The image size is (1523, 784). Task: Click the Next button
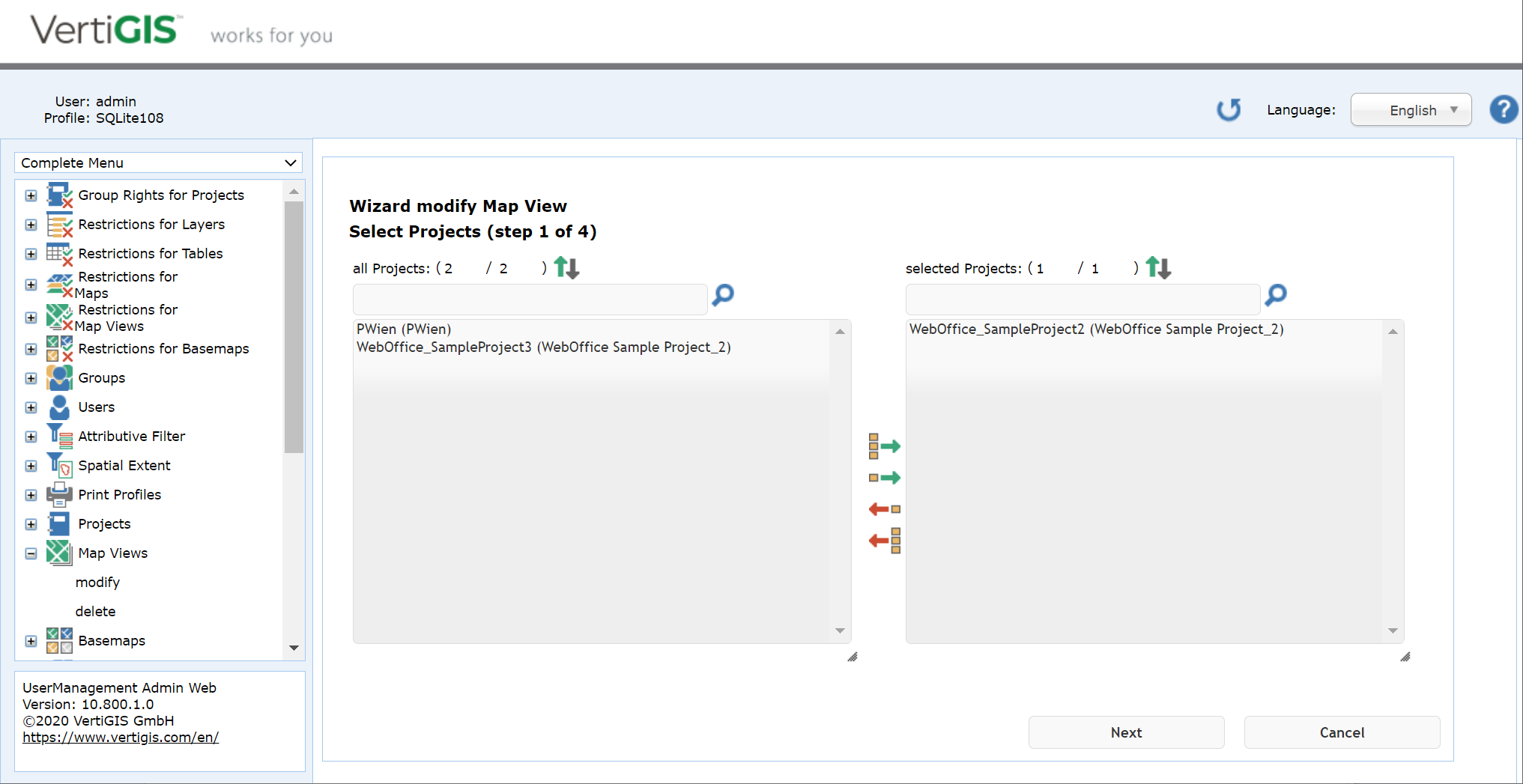pos(1126,732)
